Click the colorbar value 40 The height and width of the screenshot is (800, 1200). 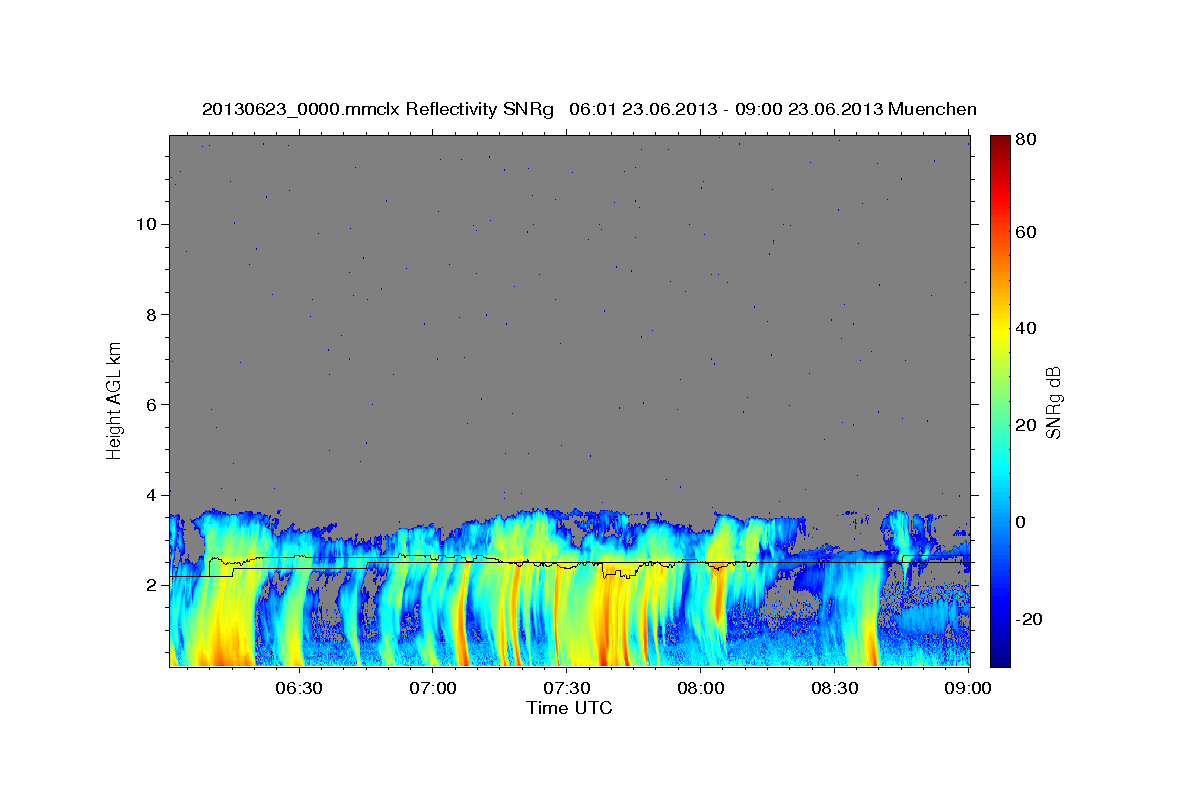(x=1027, y=329)
